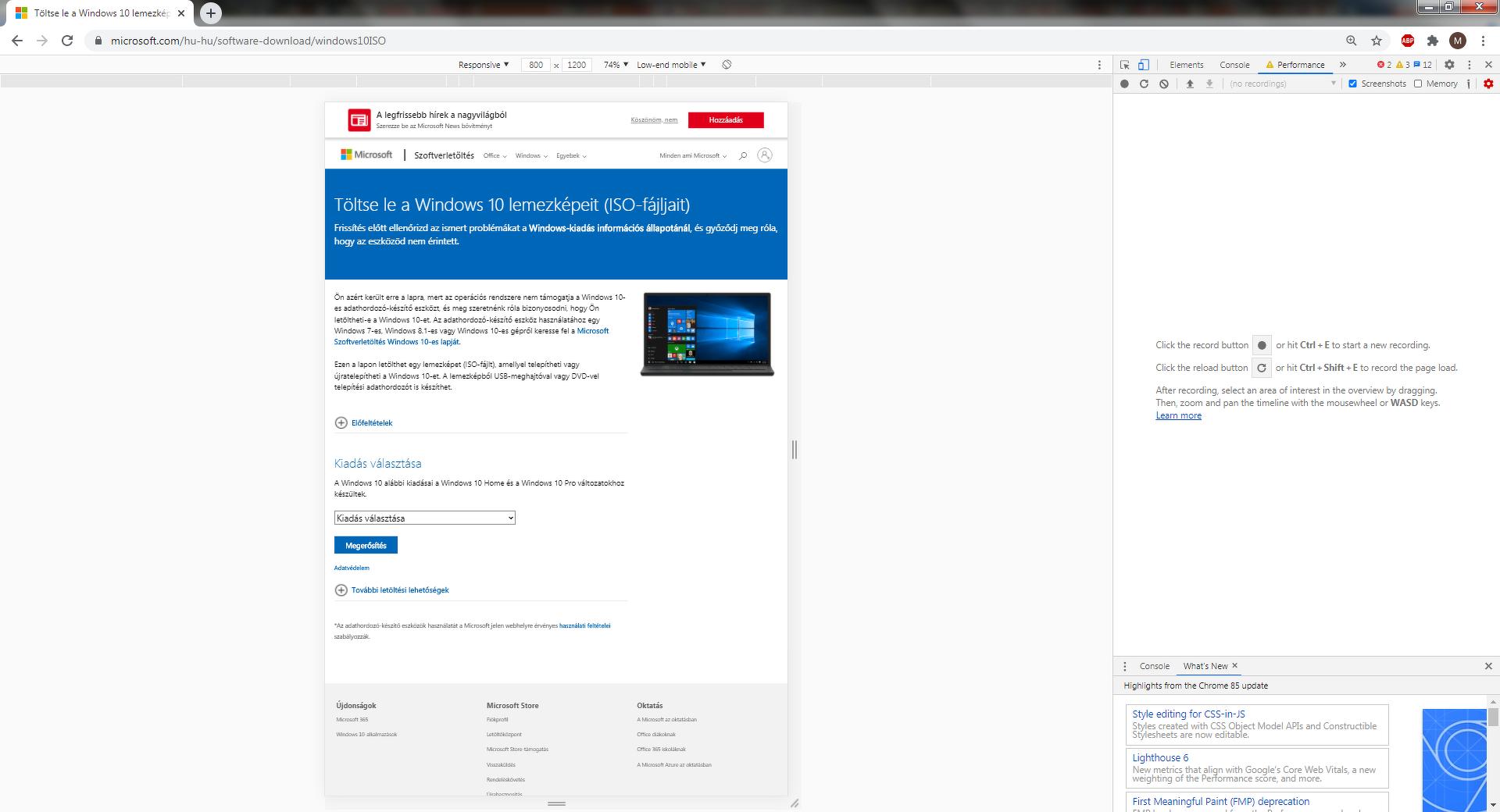Click the Learn more link in Performance panel
Viewport: 1500px width, 812px height.
[1179, 415]
